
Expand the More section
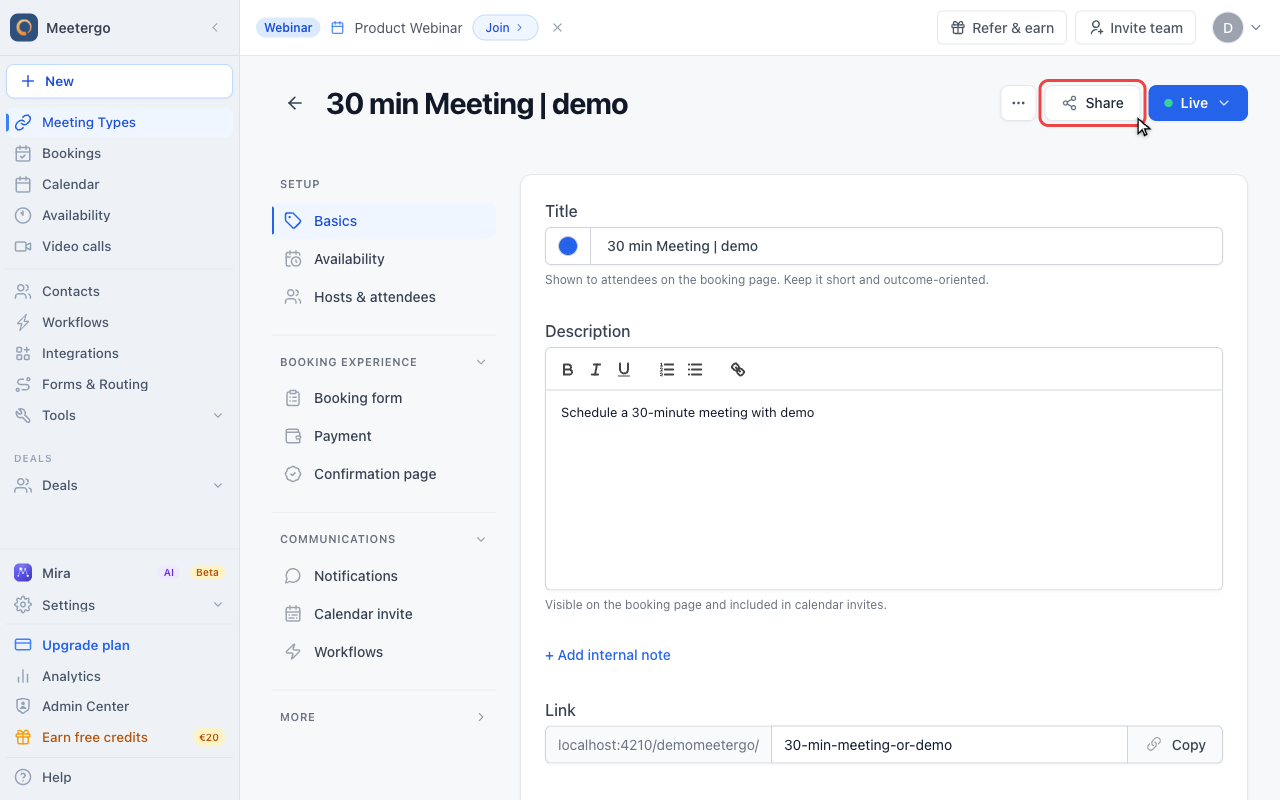pyautogui.click(x=481, y=717)
